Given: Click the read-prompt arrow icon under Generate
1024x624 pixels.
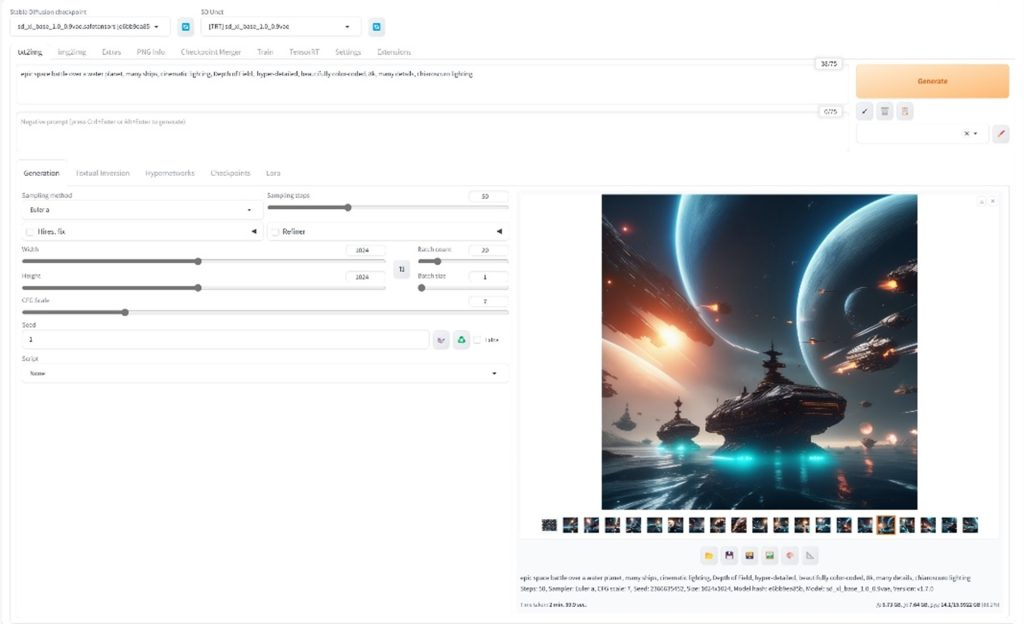Looking at the screenshot, I should [x=865, y=112].
